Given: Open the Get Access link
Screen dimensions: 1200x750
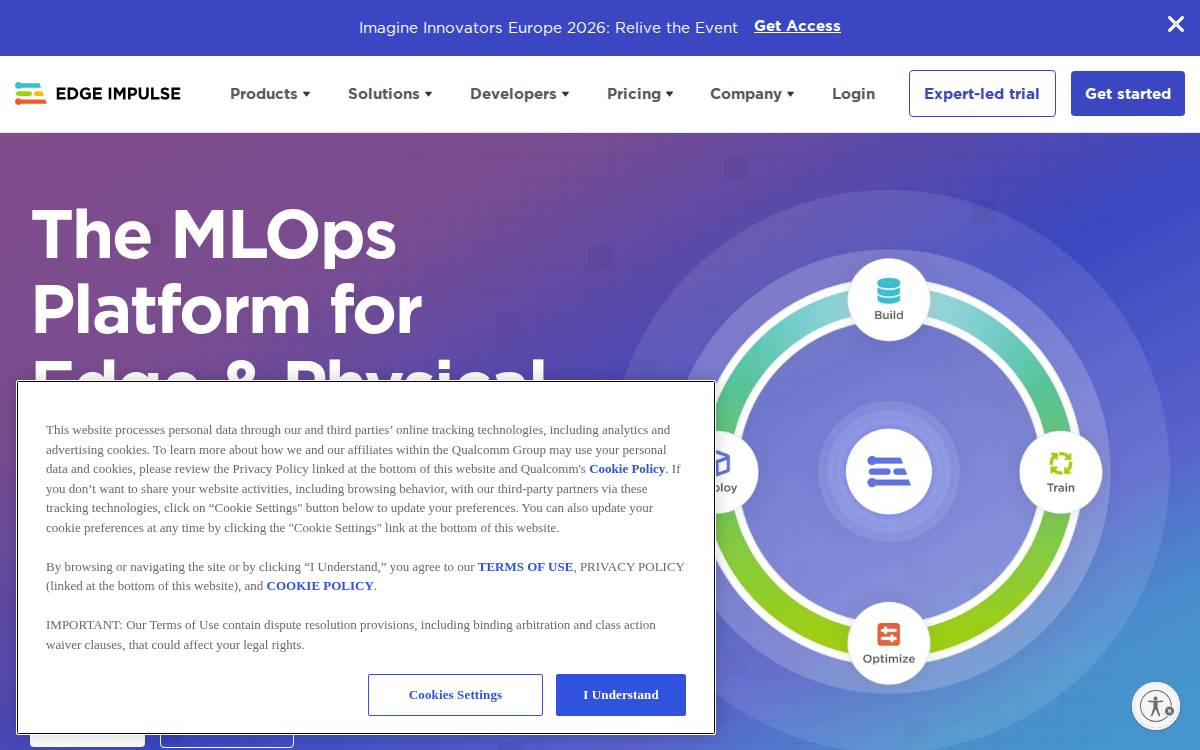Looking at the screenshot, I should 797,26.
